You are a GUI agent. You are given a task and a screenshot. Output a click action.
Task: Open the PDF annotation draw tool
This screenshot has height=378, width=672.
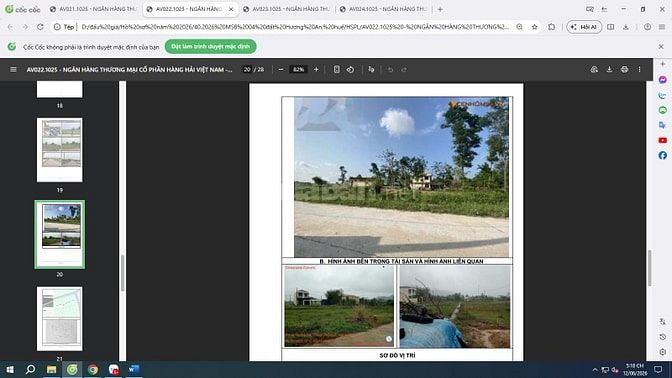coord(371,69)
